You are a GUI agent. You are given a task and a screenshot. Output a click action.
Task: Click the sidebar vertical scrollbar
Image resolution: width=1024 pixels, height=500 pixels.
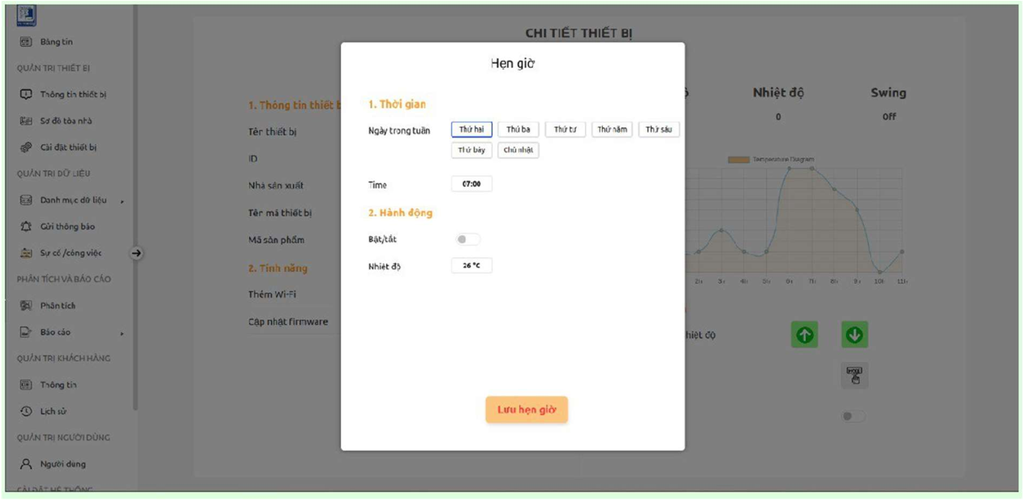click(135, 208)
